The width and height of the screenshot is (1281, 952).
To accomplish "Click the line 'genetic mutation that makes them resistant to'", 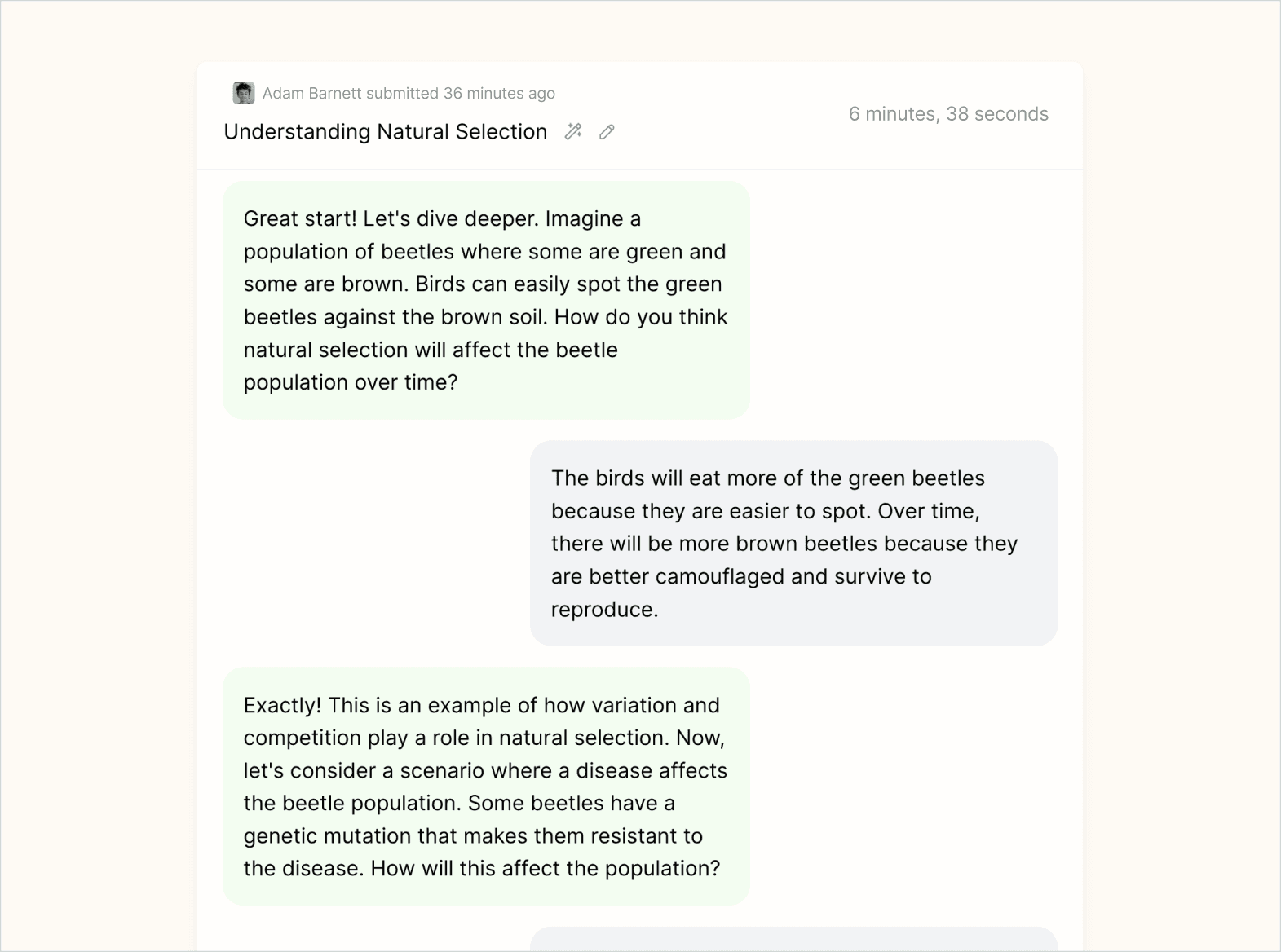I will coord(473,835).
